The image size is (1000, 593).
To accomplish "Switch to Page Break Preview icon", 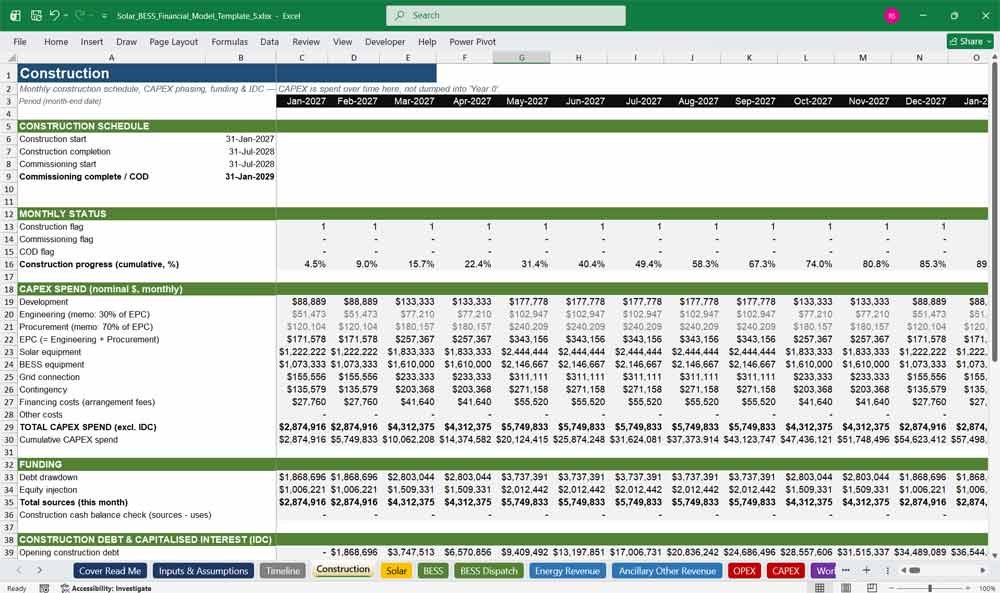I will pos(871,587).
